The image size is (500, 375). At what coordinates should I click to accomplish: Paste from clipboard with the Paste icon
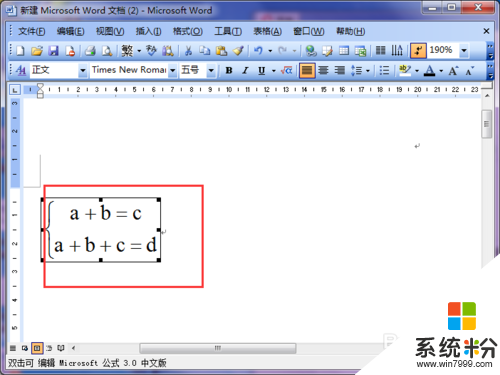tap(221, 51)
